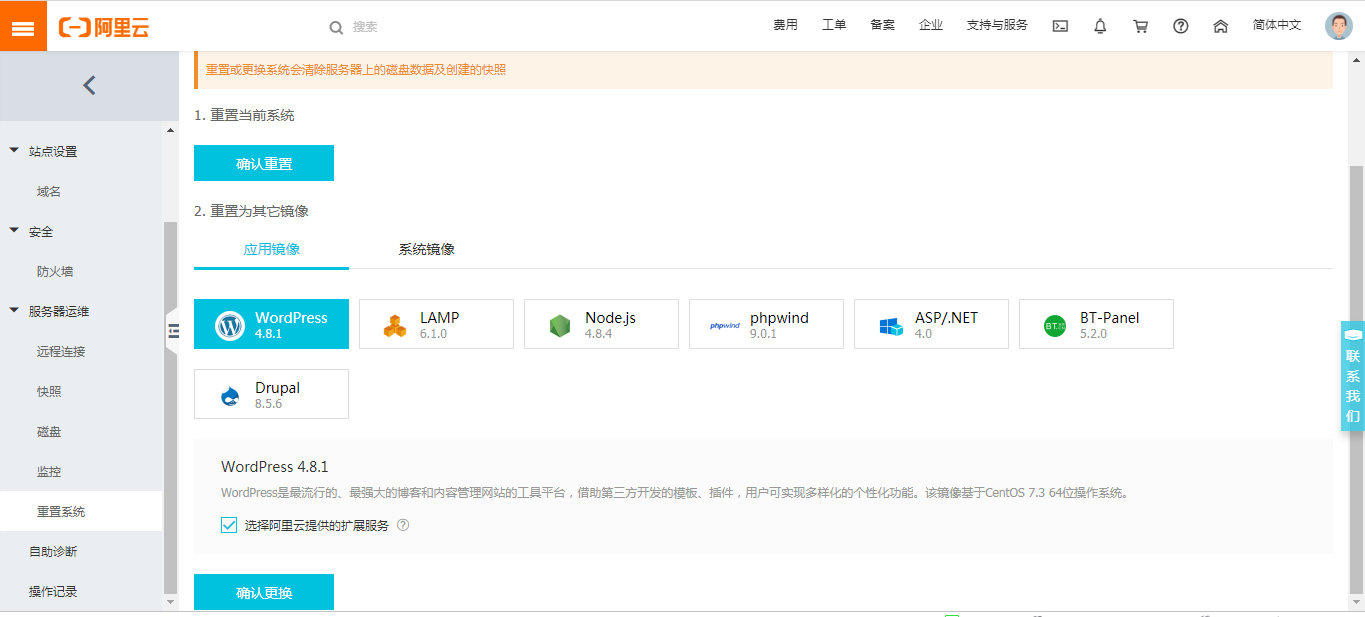This screenshot has height=617, width=1365.
Task: Click the Drupal drop icon
Action: (x=231, y=396)
